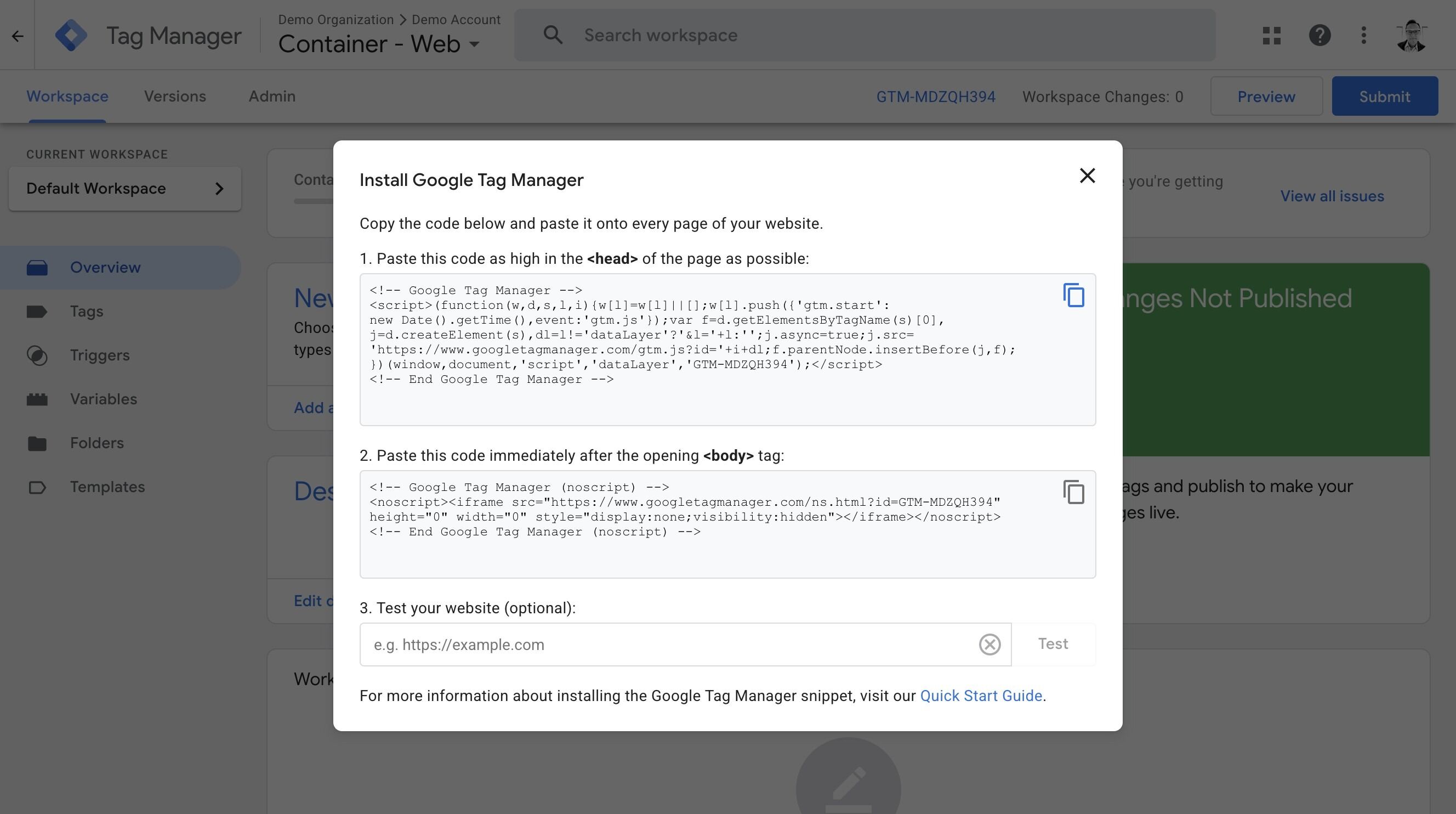The image size is (1456, 814).
Task: Expand the Container - Web selector
Action: [475, 43]
